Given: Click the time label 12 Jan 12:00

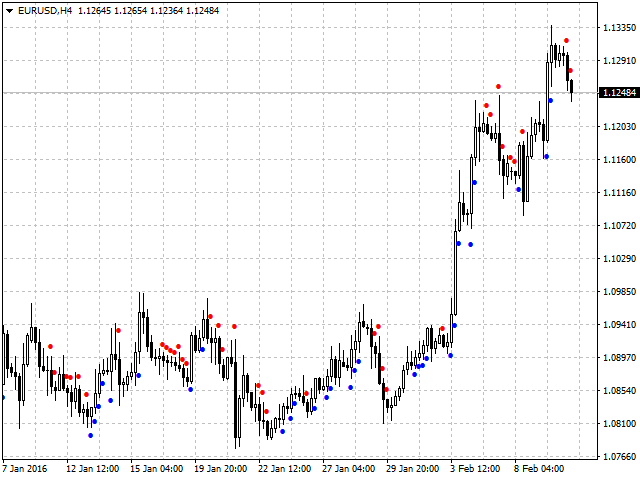Looking at the screenshot, I should pyautogui.click(x=93, y=469).
